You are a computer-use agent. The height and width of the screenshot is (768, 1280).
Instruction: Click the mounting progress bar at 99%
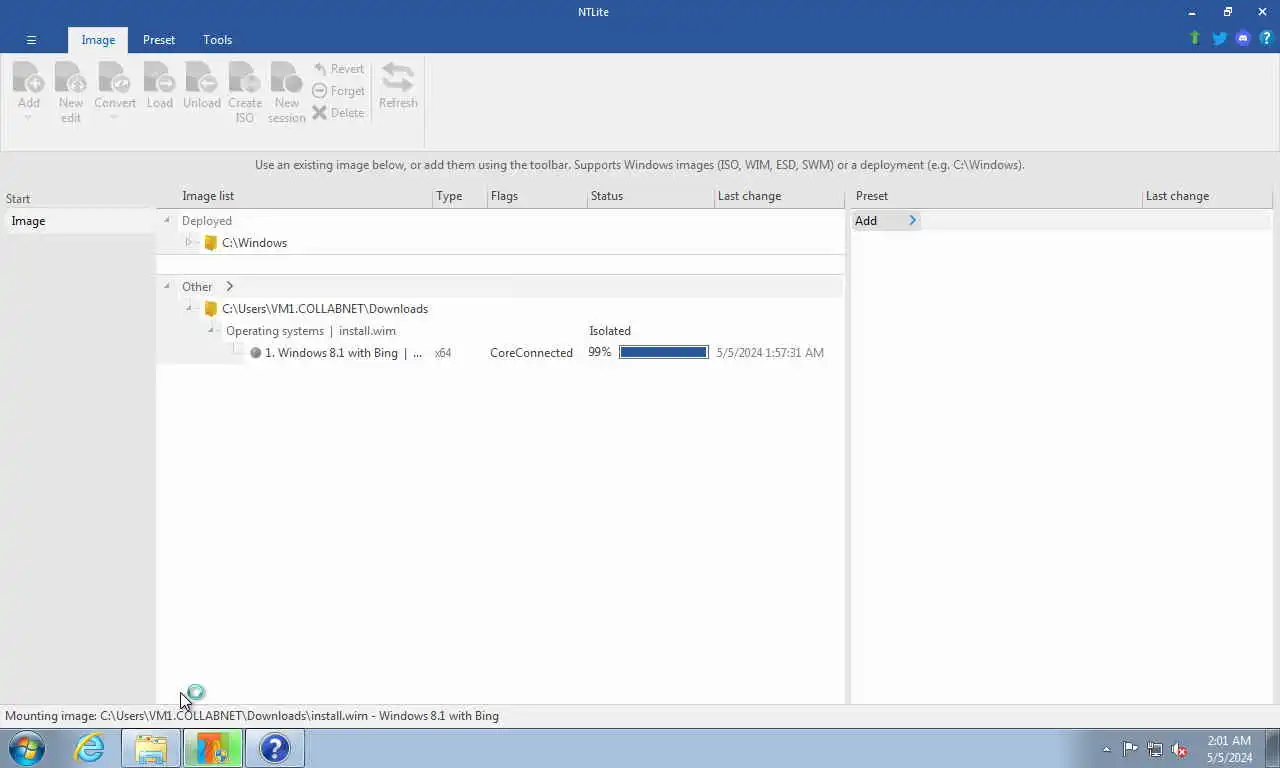(x=663, y=353)
